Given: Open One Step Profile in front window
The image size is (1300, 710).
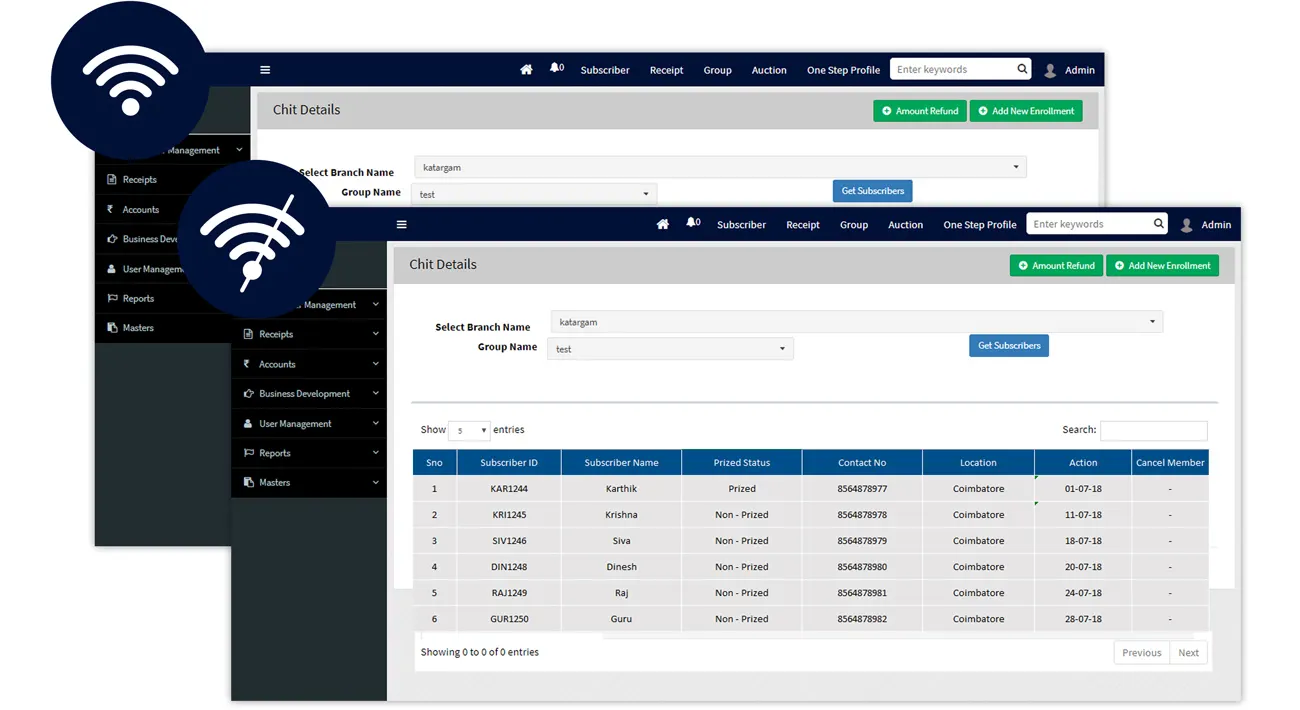Looking at the screenshot, I should 979,225.
